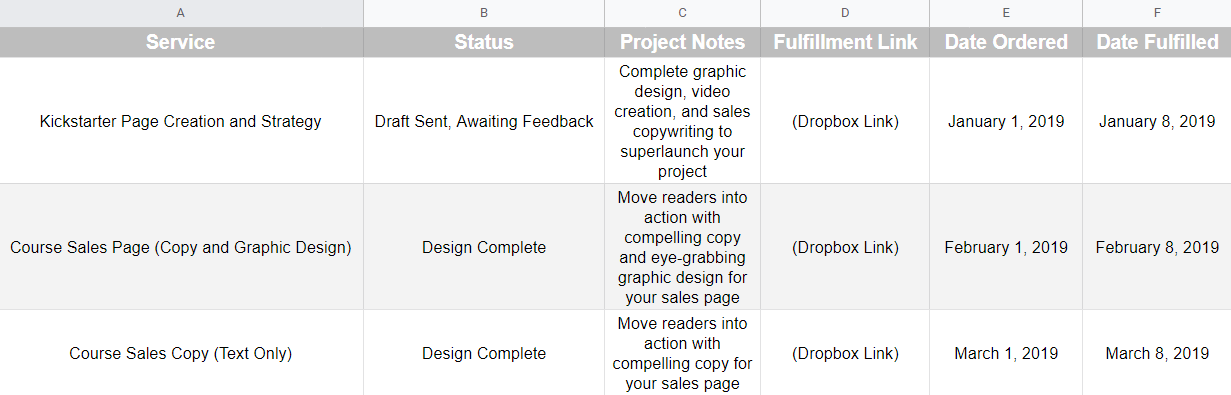This screenshot has width=1231, height=395.
Task: Select column D header
Action: (x=845, y=13)
